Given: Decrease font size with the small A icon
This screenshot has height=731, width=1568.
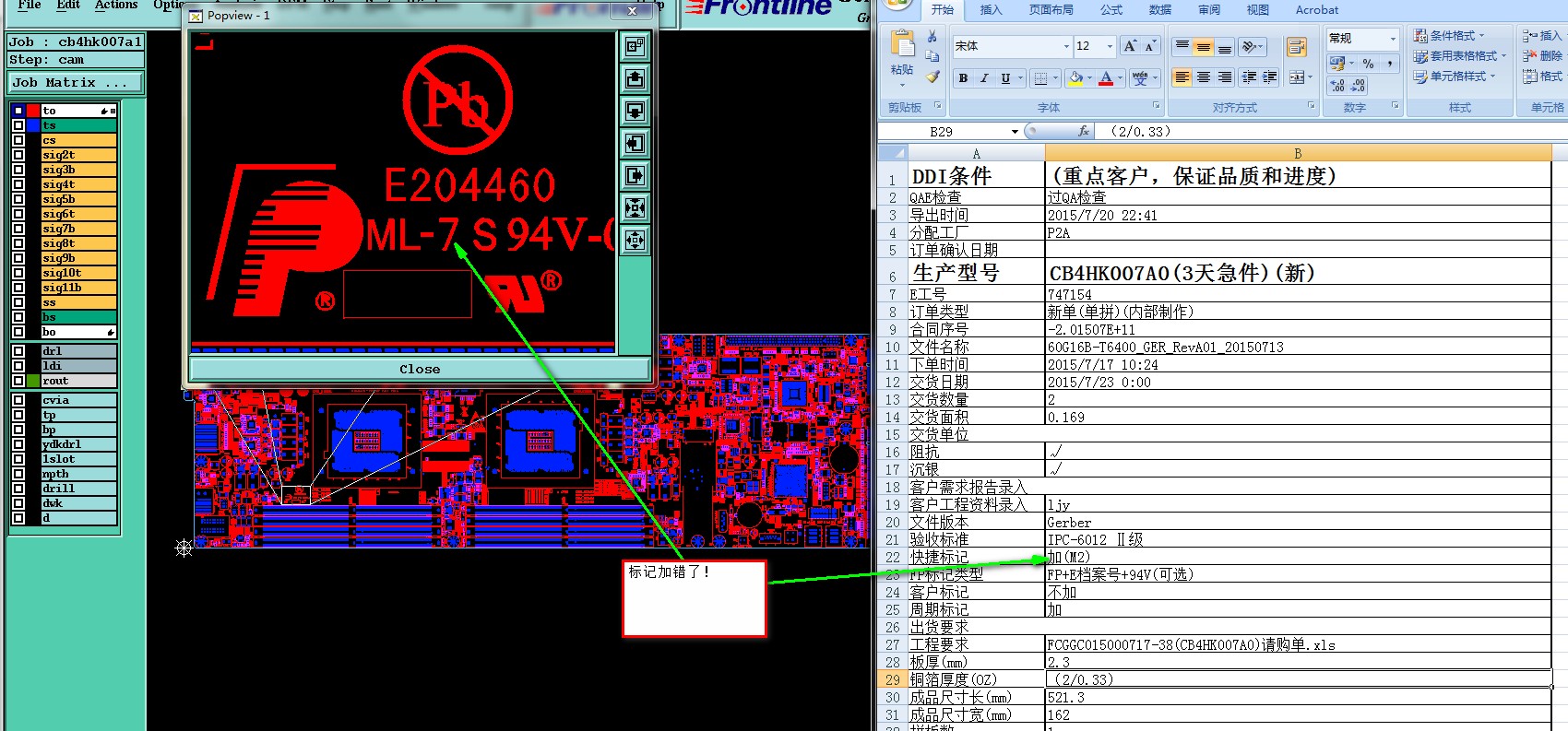Looking at the screenshot, I should pos(1150,46).
